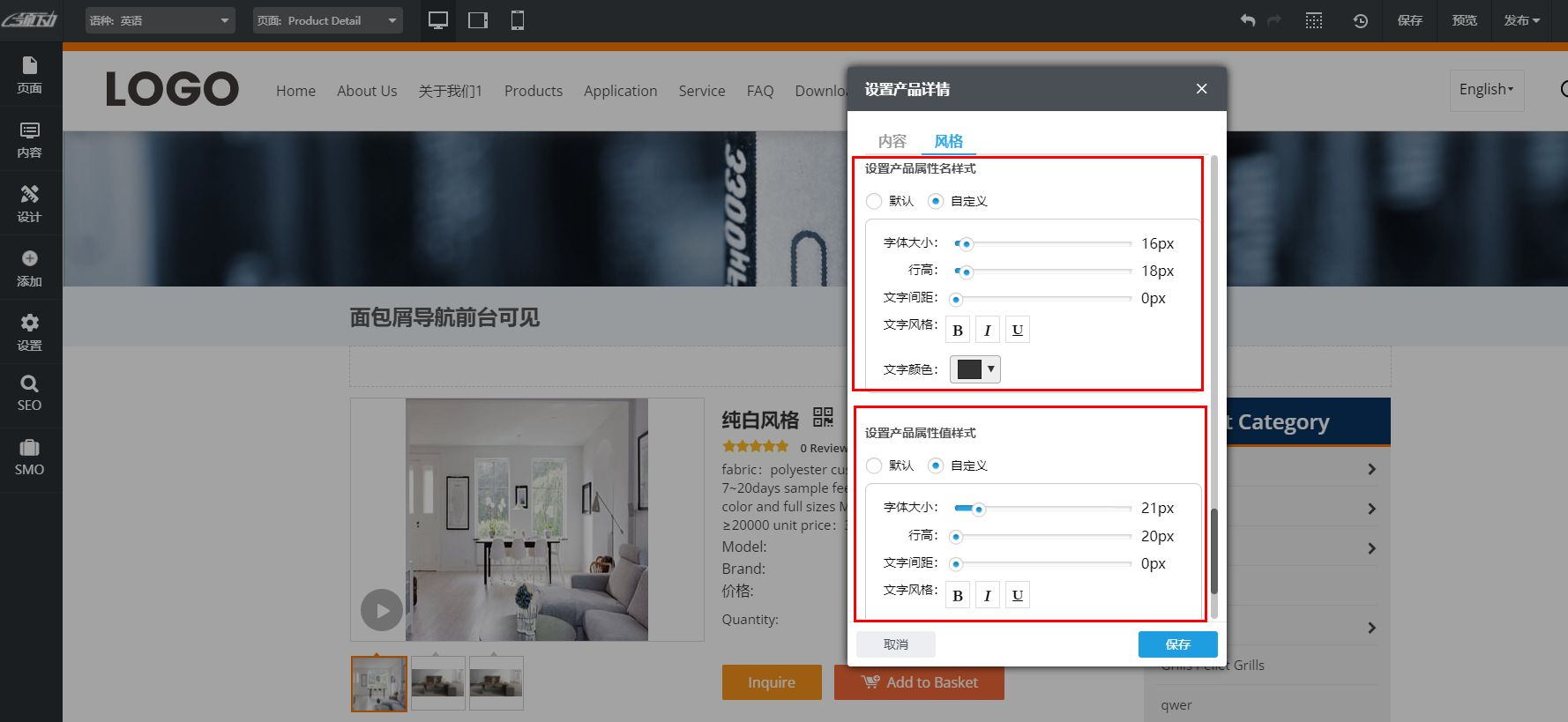Open the 文字颜色 color swatch picker
The height and width of the screenshot is (722, 1568).
(x=974, y=369)
